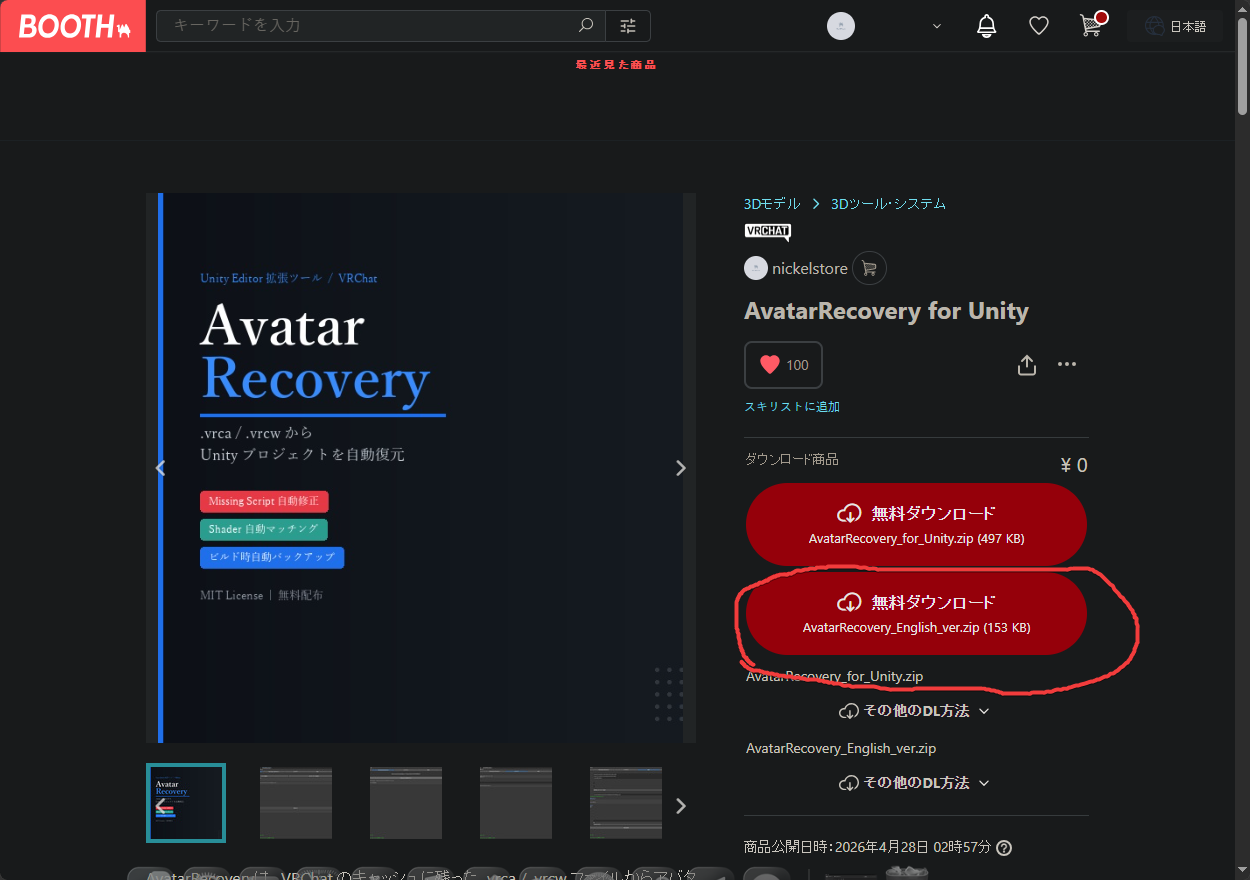This screenshot has width=1250, height=880.
Task: Expand the account dropdown chevron
Action: (937, 26)
